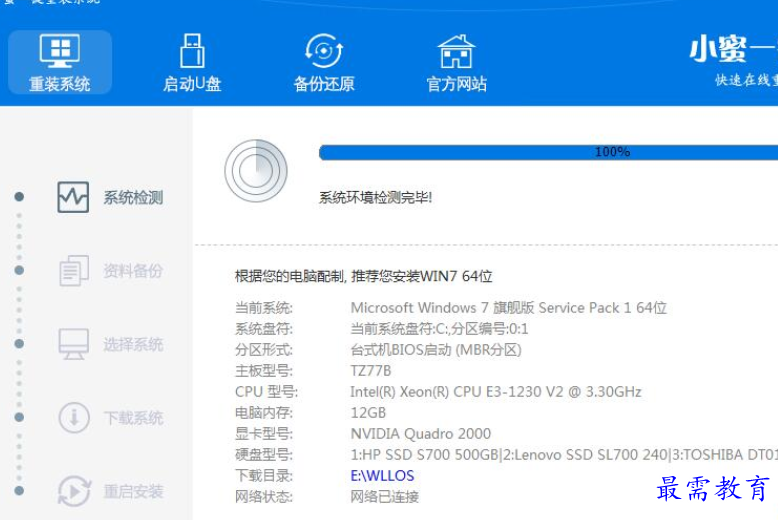Switch to the 备份还原 tab label

click(324, 84)
